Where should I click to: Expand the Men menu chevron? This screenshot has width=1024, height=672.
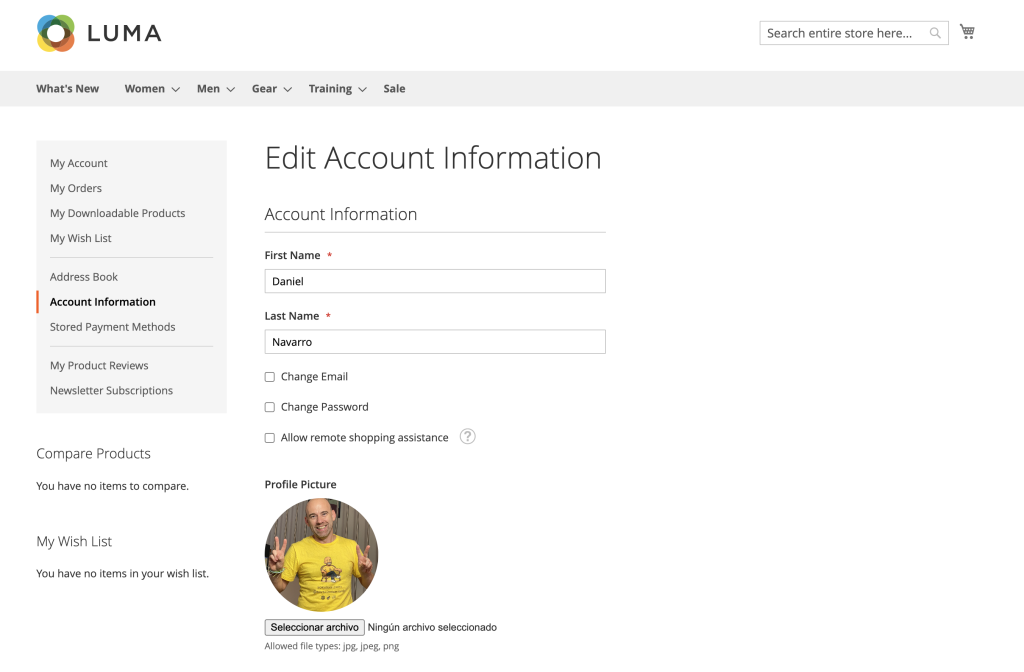231,89
